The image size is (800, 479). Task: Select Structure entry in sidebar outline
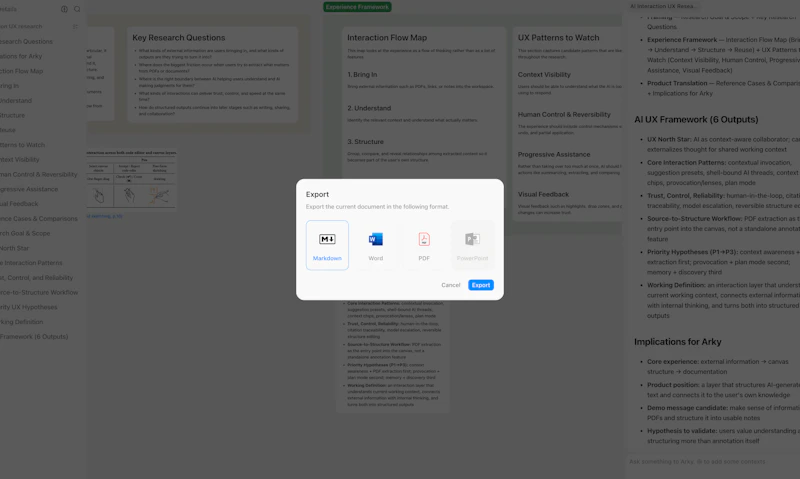(12, 115)
